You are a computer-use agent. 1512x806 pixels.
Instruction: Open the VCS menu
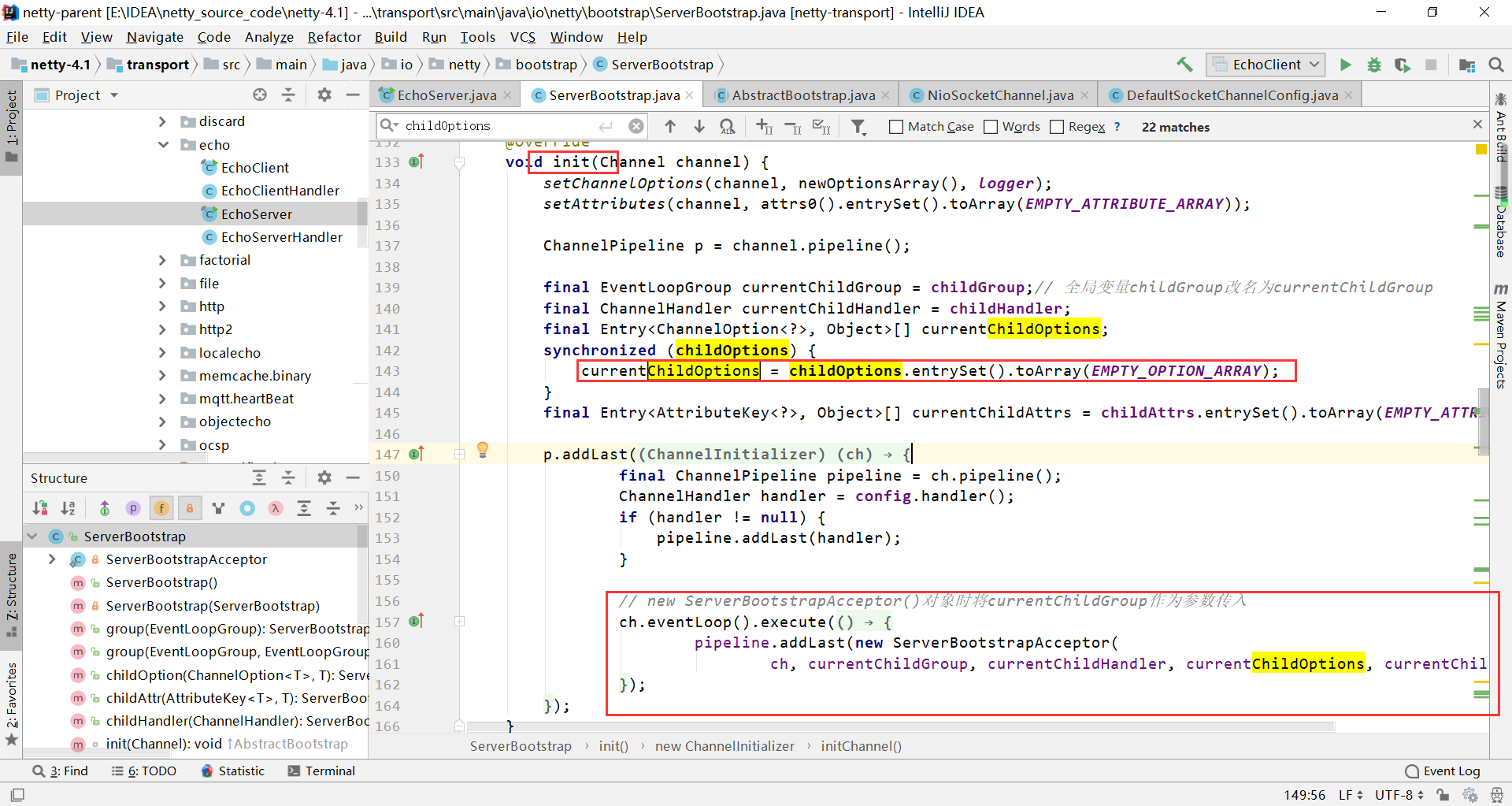[522, 37]
